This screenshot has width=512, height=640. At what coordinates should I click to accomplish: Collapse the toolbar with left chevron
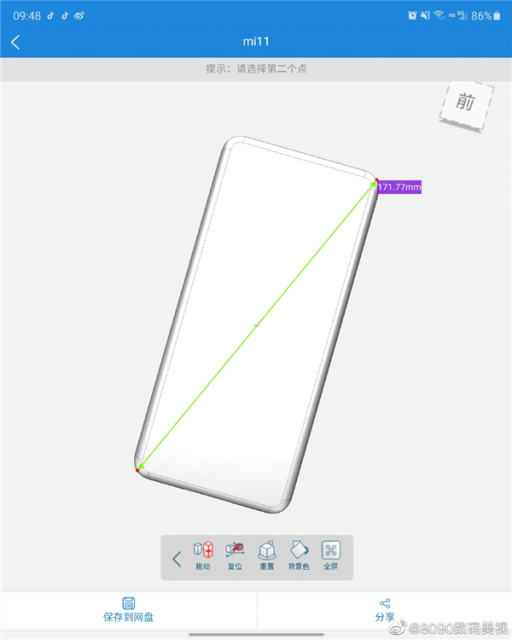pyautogui.click(x=177, y=559)
